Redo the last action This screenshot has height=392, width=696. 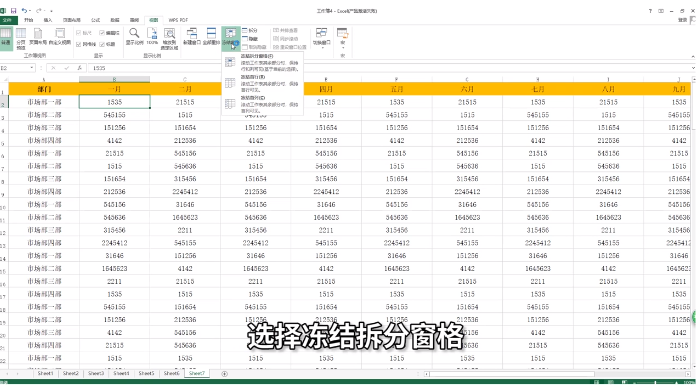coord(39,10)
